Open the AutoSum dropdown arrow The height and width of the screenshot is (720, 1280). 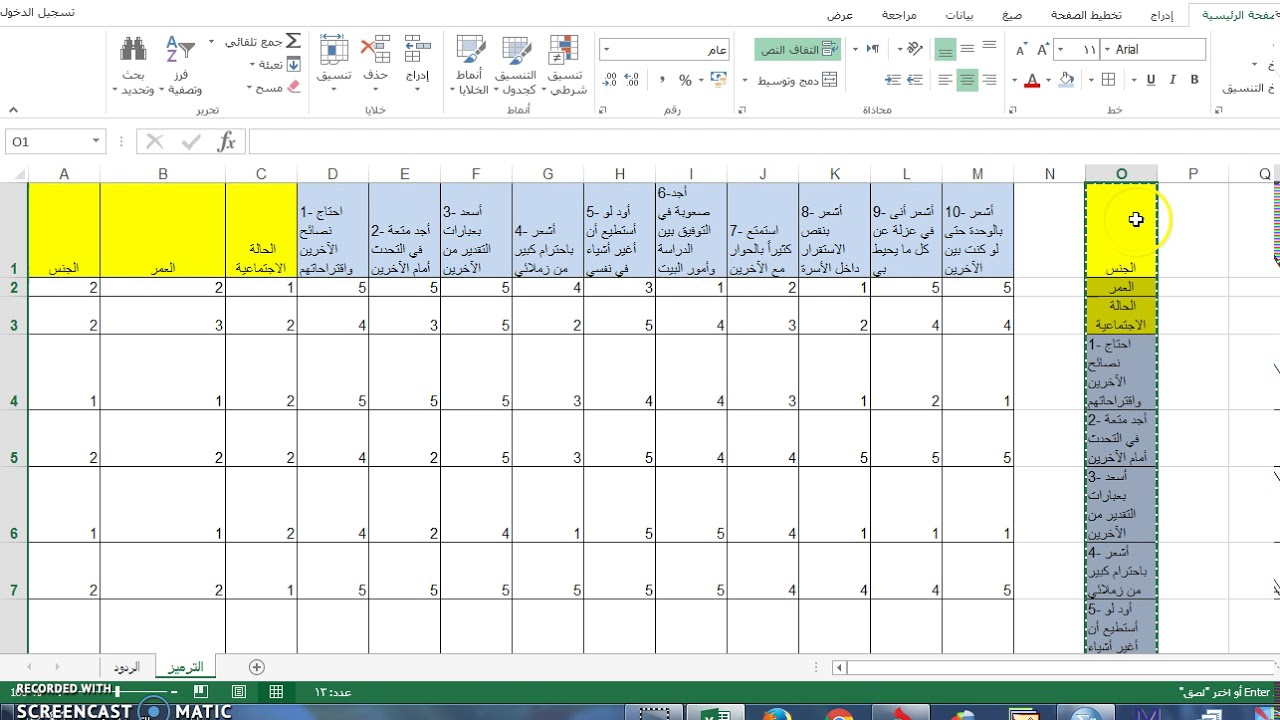[x=211, y=41]
